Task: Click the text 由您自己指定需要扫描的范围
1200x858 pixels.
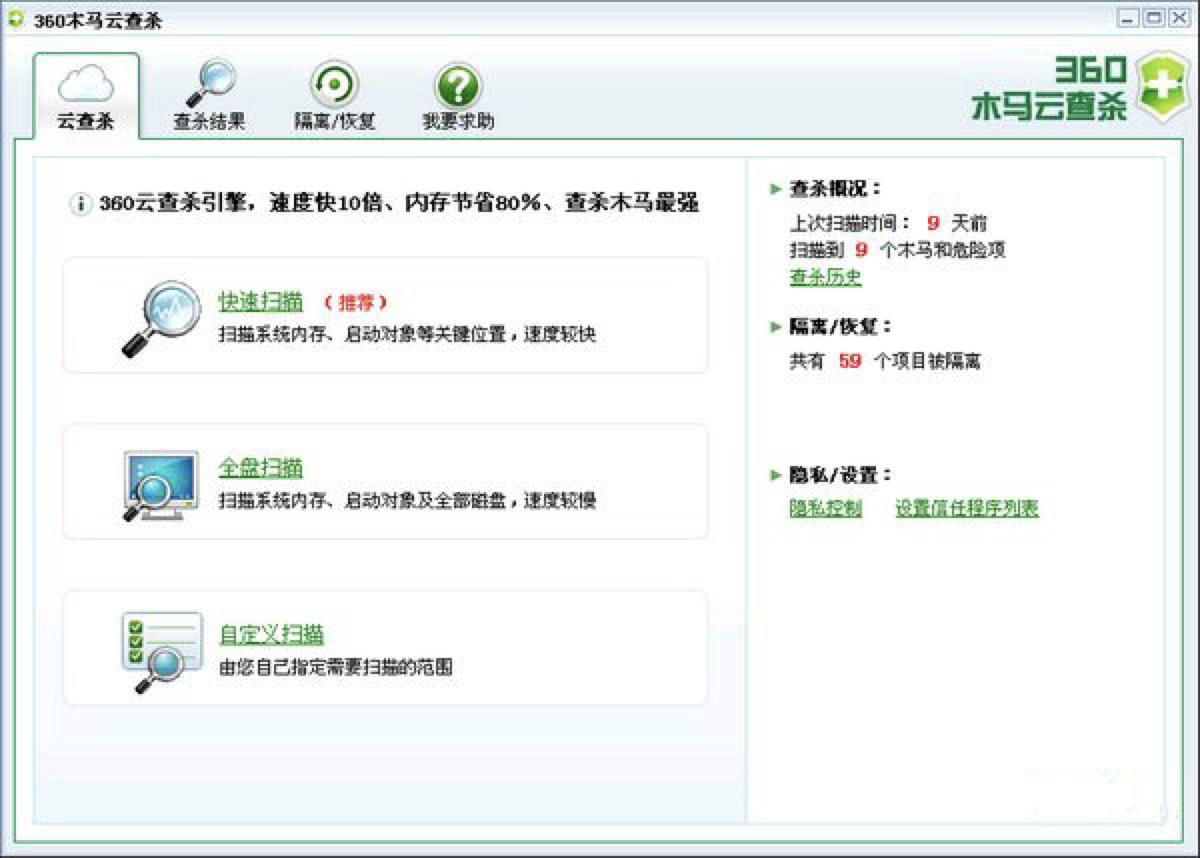Action: [336, 666]
